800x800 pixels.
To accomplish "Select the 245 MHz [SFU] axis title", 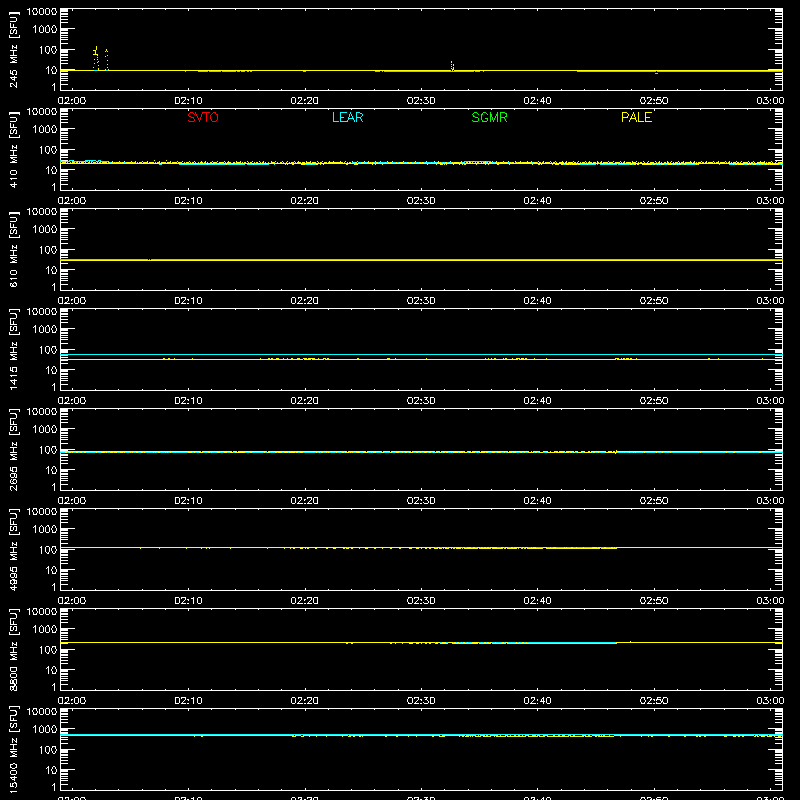I will coord(14,49).
